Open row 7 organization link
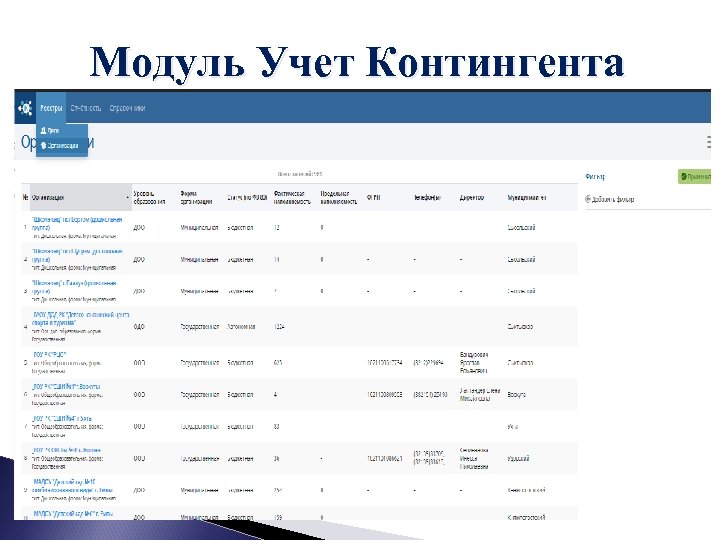Viewport: 720px width, 540px height. [62, 418]
